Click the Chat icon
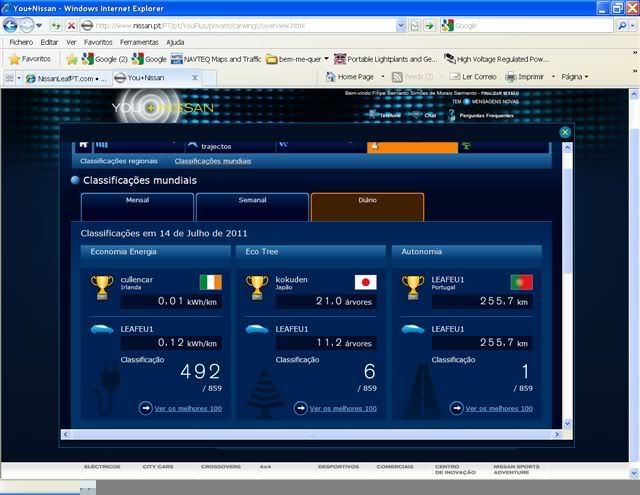Image resolution: width=640 pixels, height=495 pixels. (x=416, y=115)
